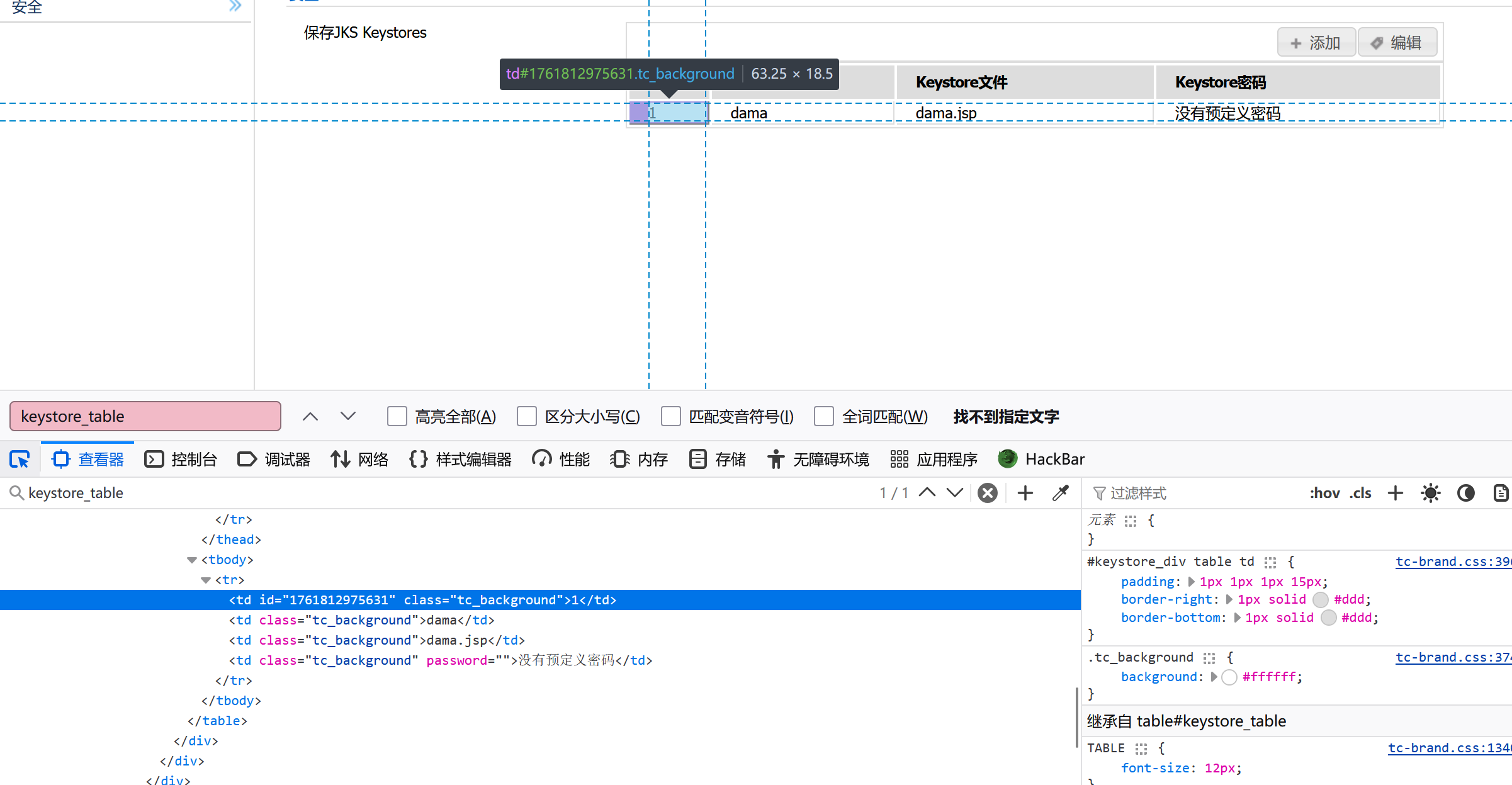Toggle dark color scheme simulation

pos(1466,493)
